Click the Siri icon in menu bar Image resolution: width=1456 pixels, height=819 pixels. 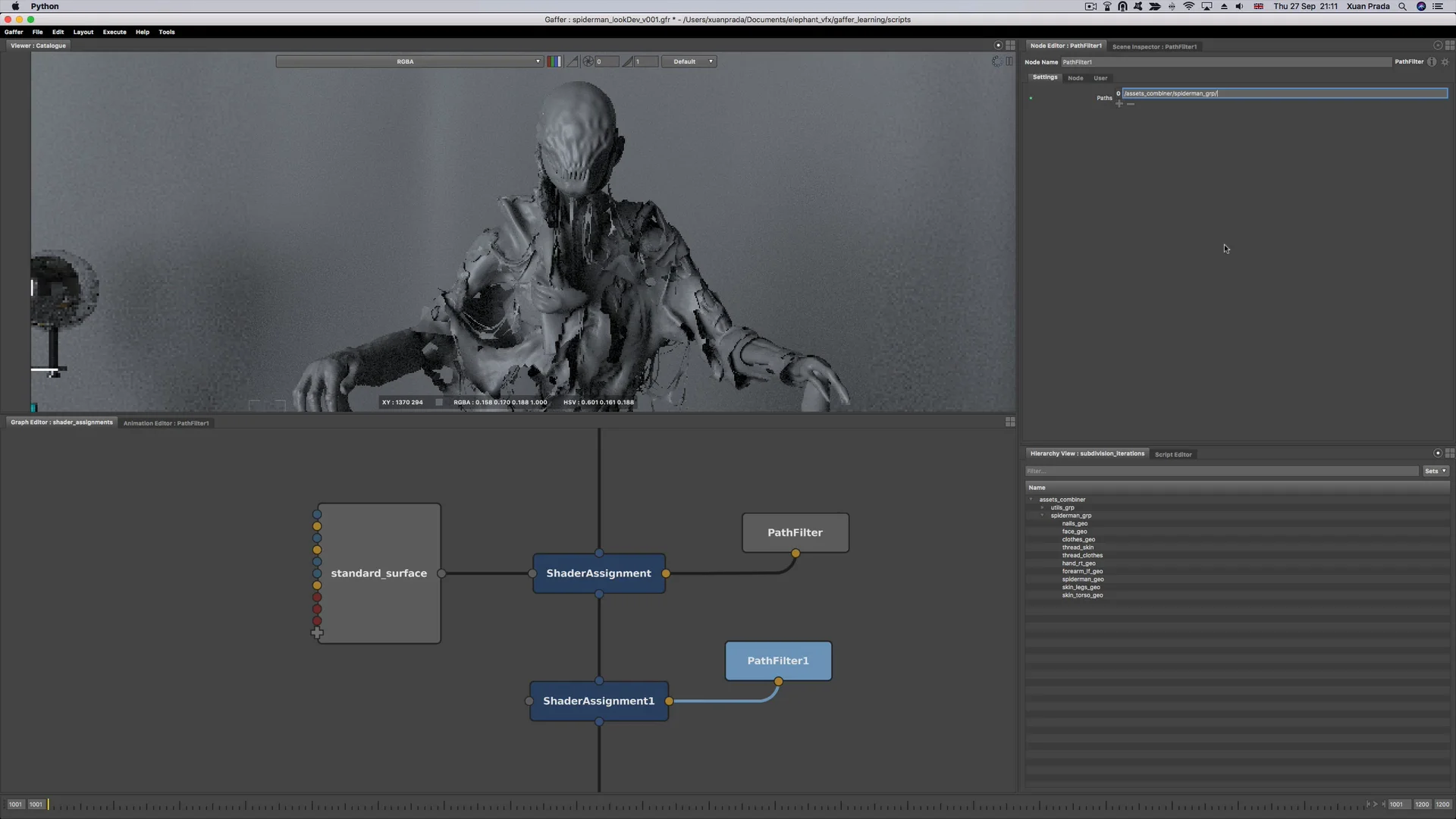[x=1421, y=6]
